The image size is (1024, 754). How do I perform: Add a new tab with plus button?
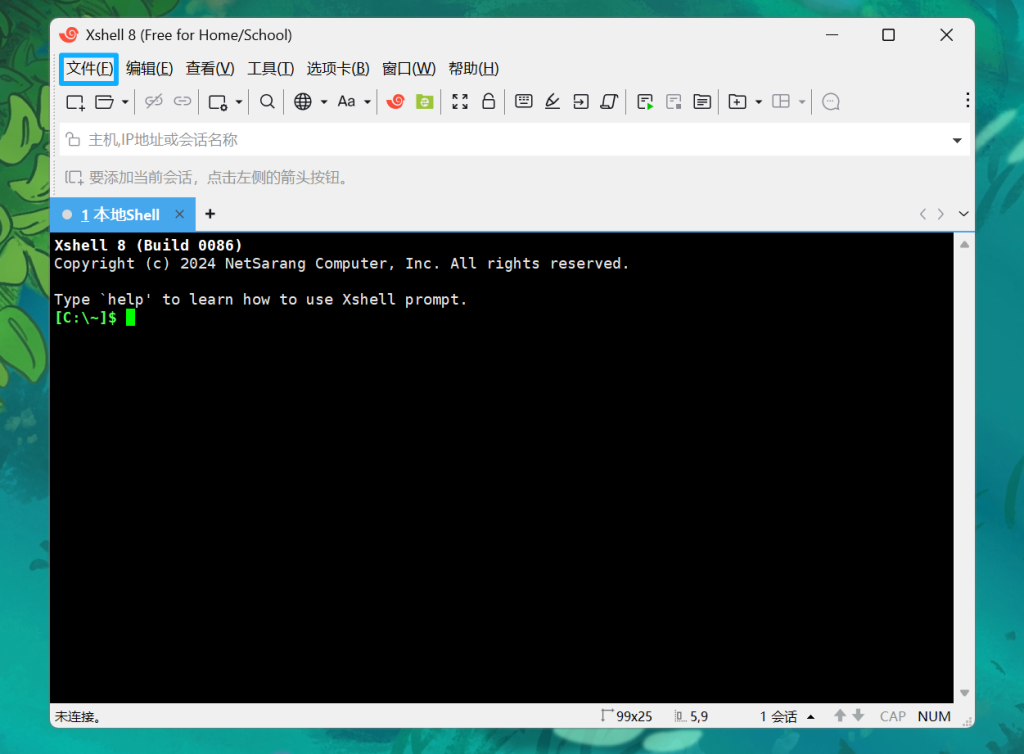[210, 214]
